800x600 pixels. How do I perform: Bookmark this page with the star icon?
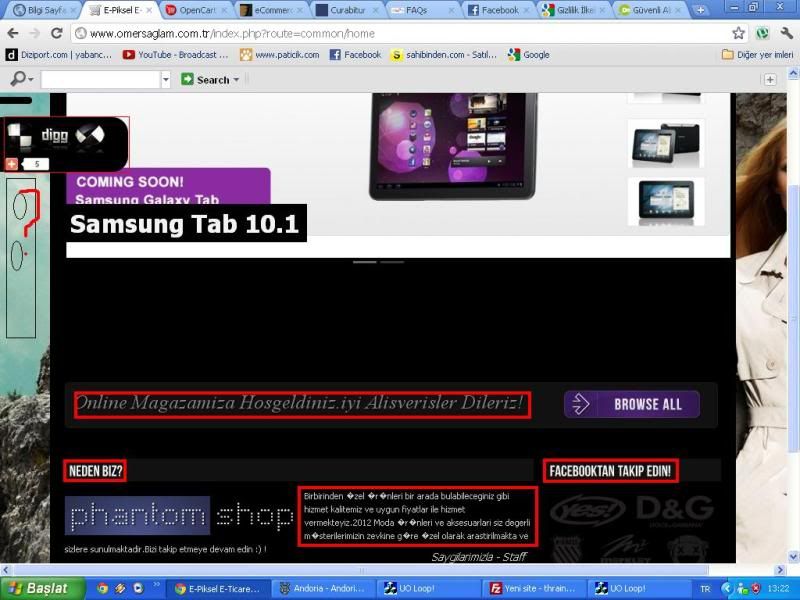[738, 34]
